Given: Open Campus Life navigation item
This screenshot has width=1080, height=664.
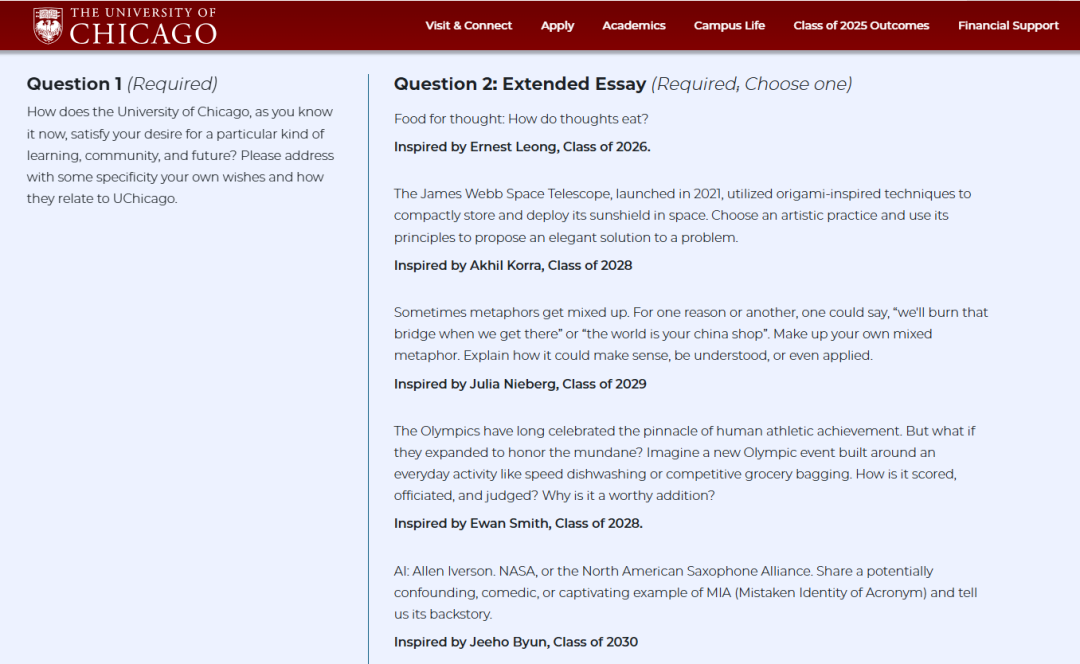Looking at the screenshot, I should [x=729, y=25].
